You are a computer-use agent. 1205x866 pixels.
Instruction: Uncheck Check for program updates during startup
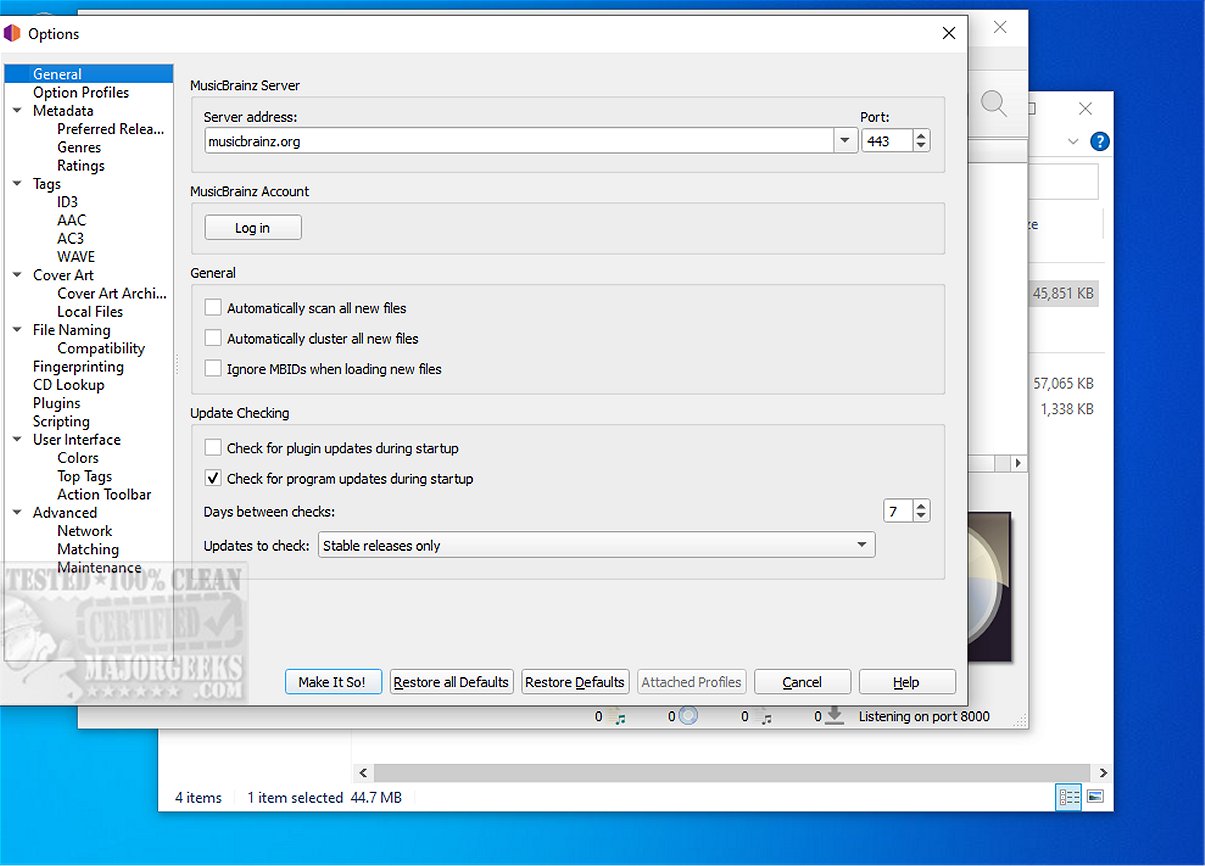click(213, 478)
